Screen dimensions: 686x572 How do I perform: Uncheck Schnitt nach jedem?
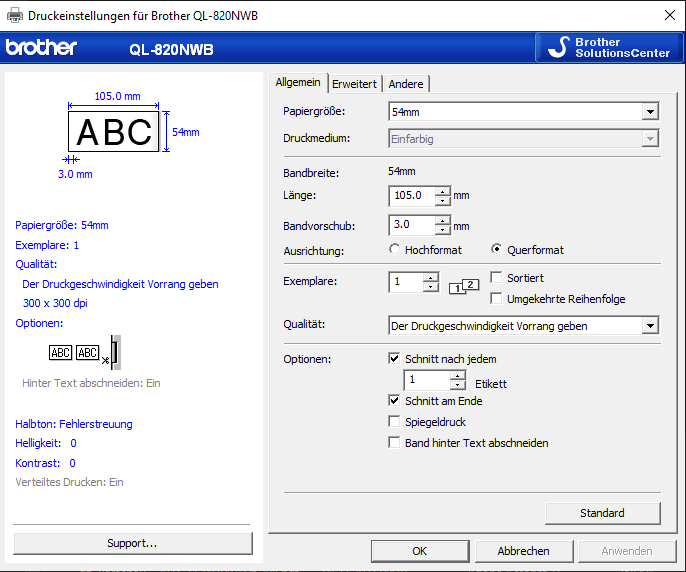(394, 358)
